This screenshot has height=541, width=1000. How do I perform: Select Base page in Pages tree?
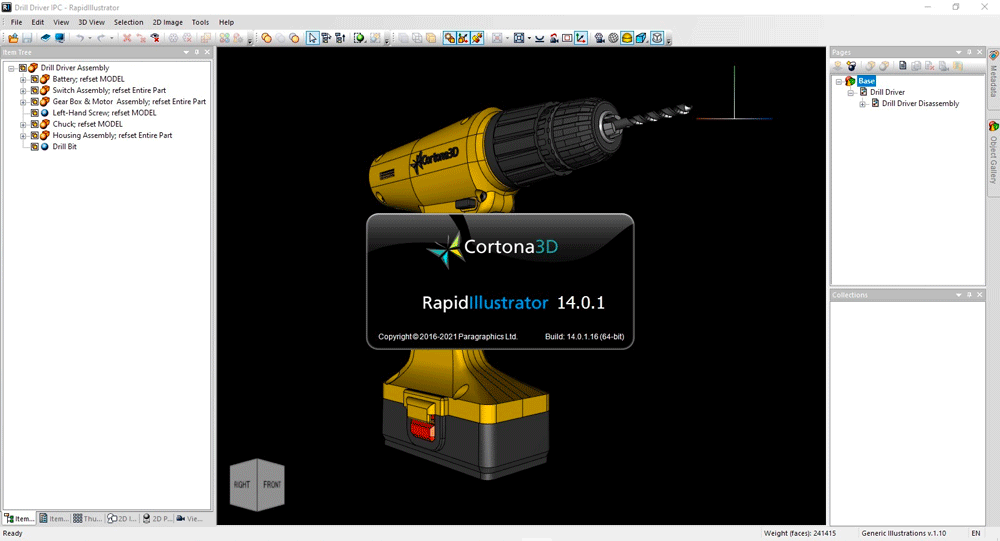click(x=866, y=81)
